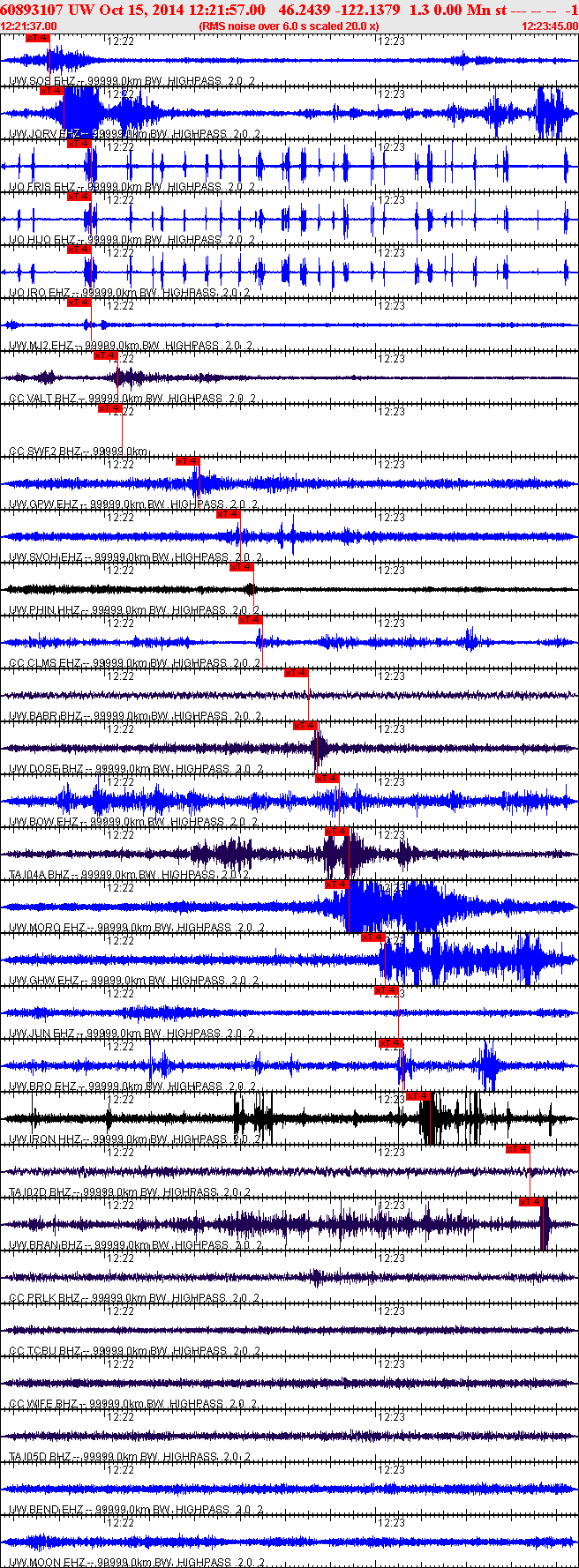
Task: Click the red pick flag on the UW SVOH trace
Action: (229, 514)
